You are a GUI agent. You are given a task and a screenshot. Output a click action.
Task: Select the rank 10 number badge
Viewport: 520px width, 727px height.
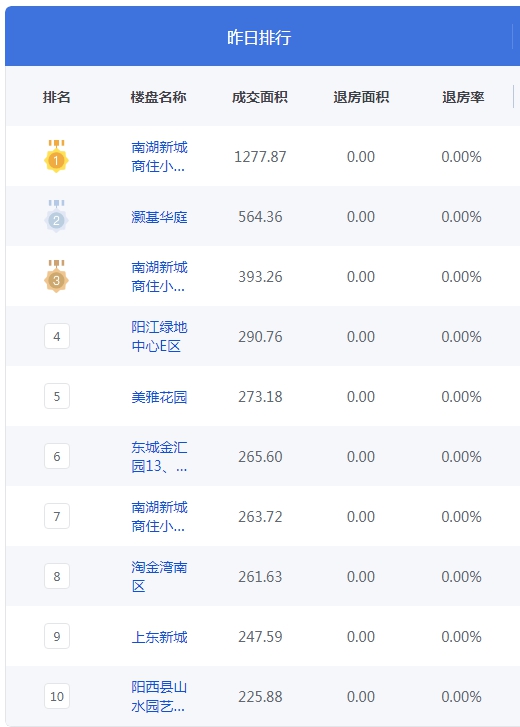point(57,696)
